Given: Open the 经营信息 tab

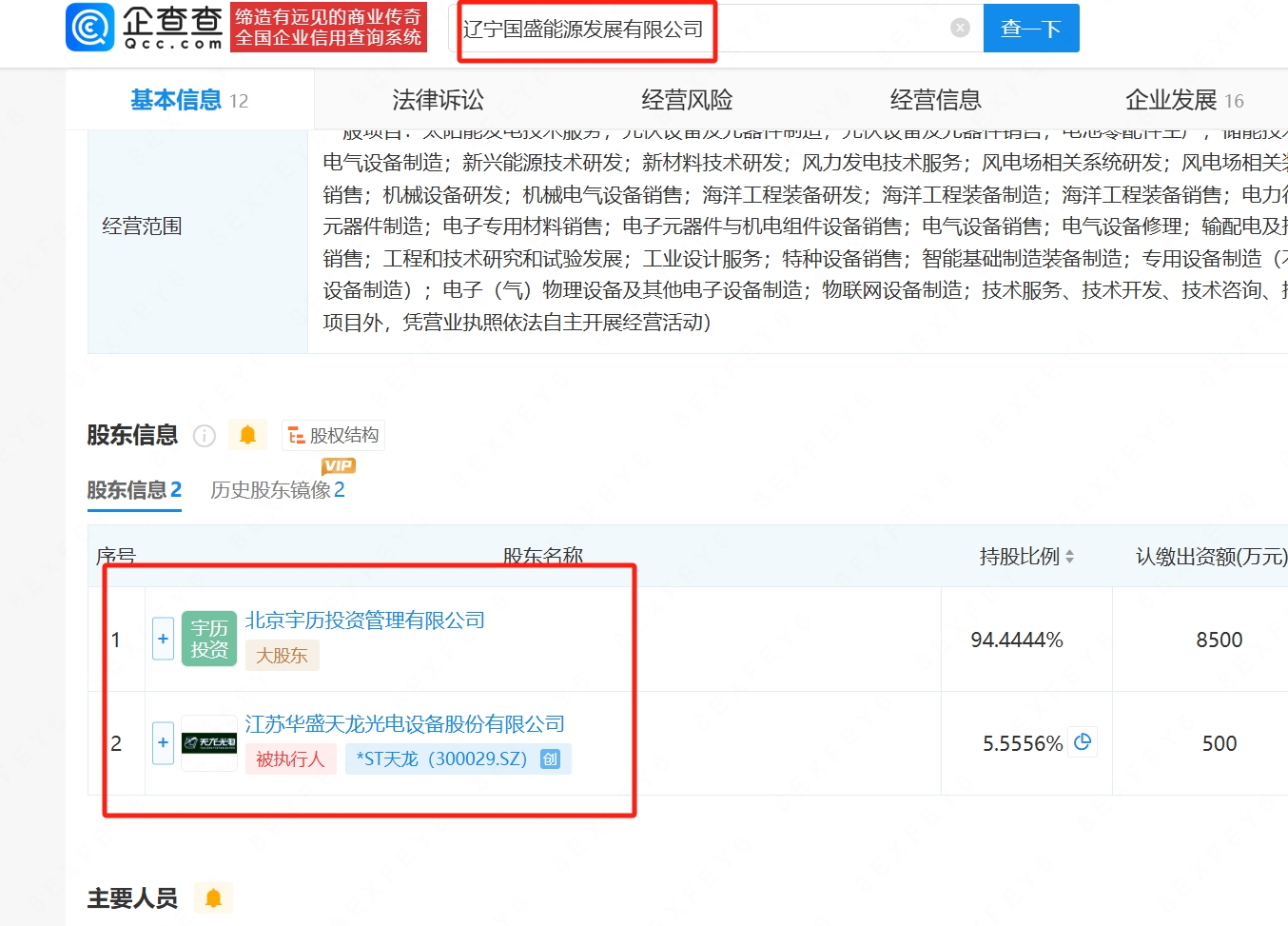Looking at the screenshot, I should coord(935,100).
